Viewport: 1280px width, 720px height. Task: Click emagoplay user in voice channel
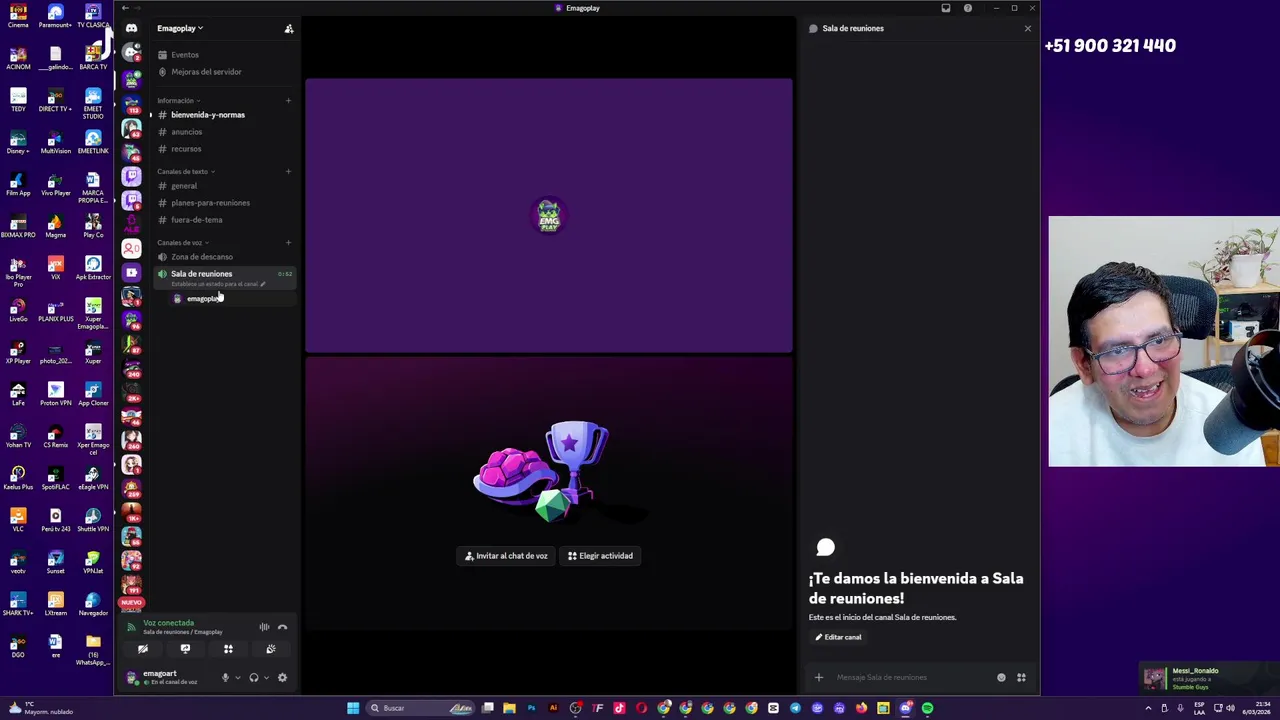[203, 299]
